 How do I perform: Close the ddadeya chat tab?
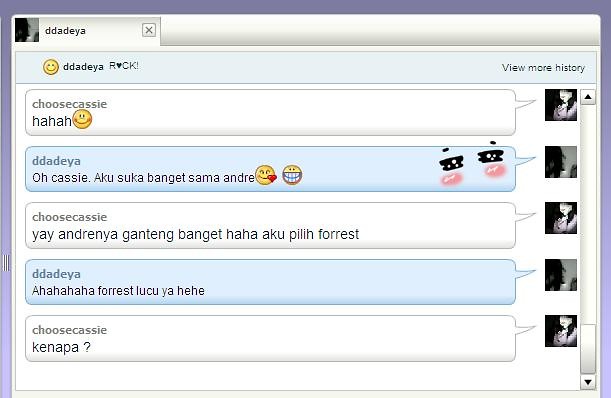(x=149, y=30)
